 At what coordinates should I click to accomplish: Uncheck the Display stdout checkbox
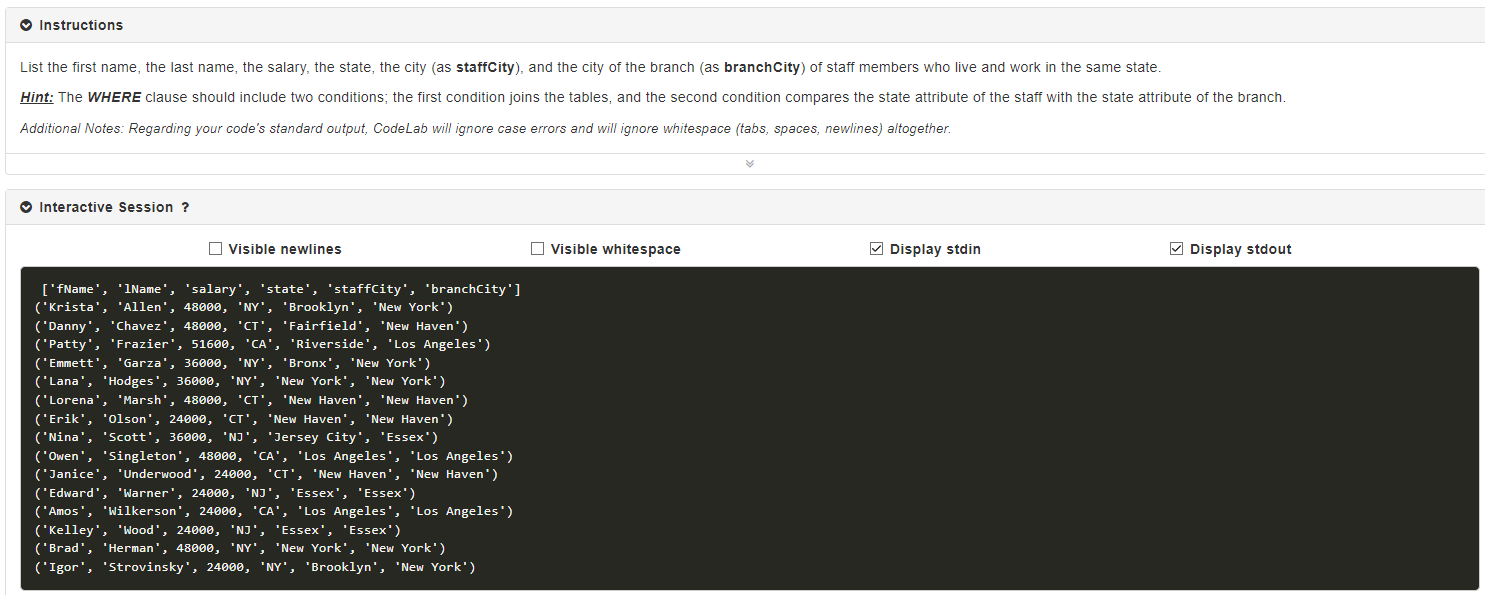1177,248
